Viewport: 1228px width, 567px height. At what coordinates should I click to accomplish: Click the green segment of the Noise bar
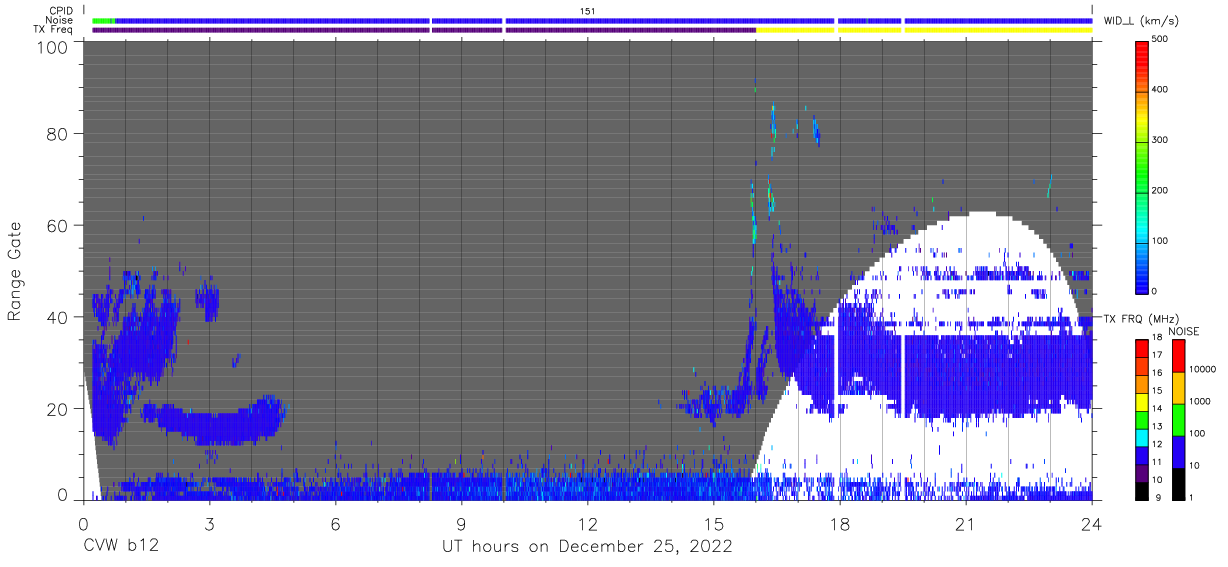(x=103, y=20)
